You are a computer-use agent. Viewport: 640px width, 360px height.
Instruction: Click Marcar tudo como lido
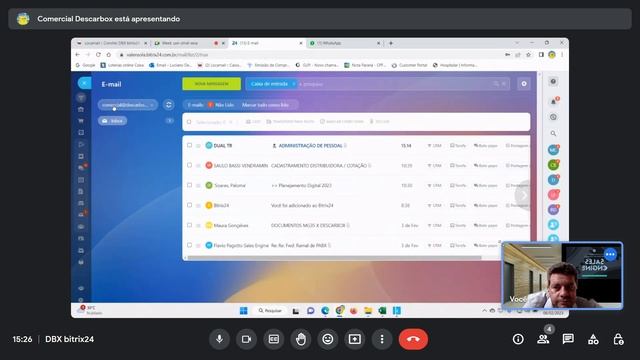pos(265,105)
